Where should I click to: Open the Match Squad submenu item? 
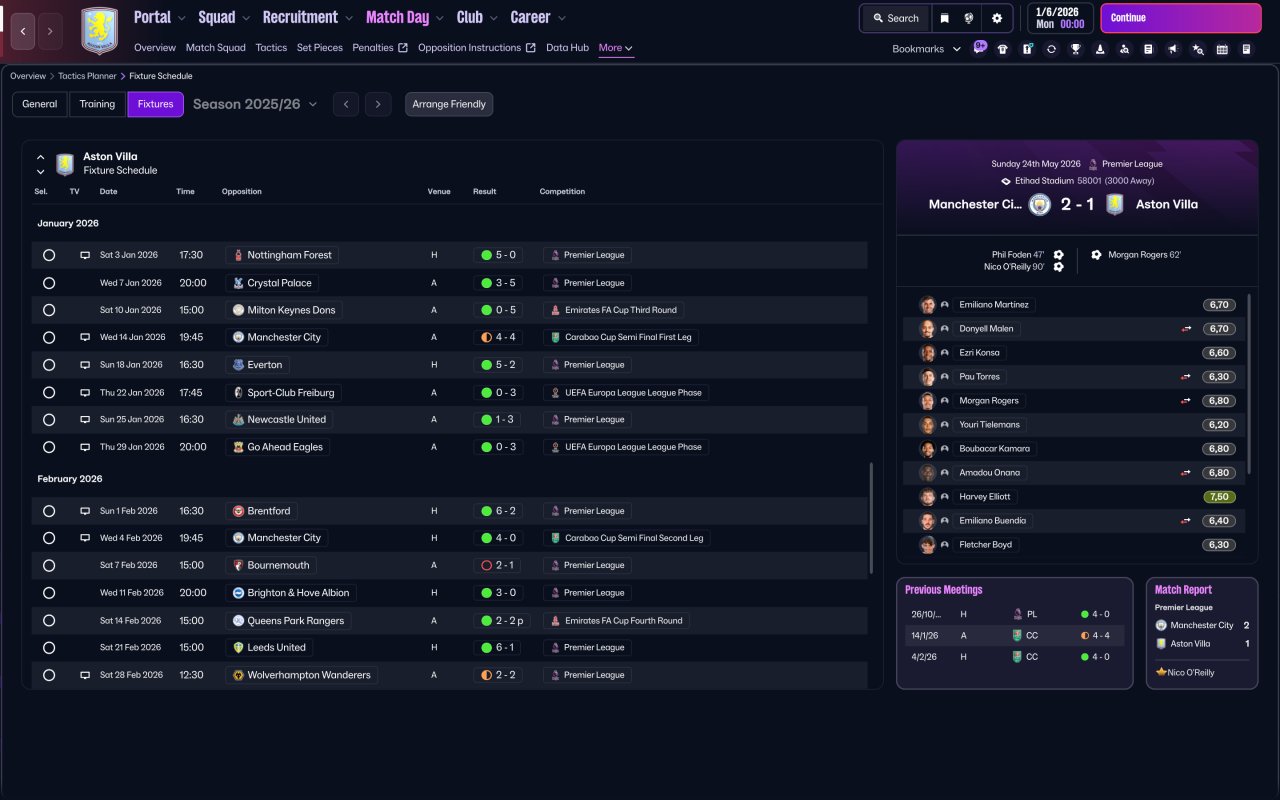coord(216,48)
